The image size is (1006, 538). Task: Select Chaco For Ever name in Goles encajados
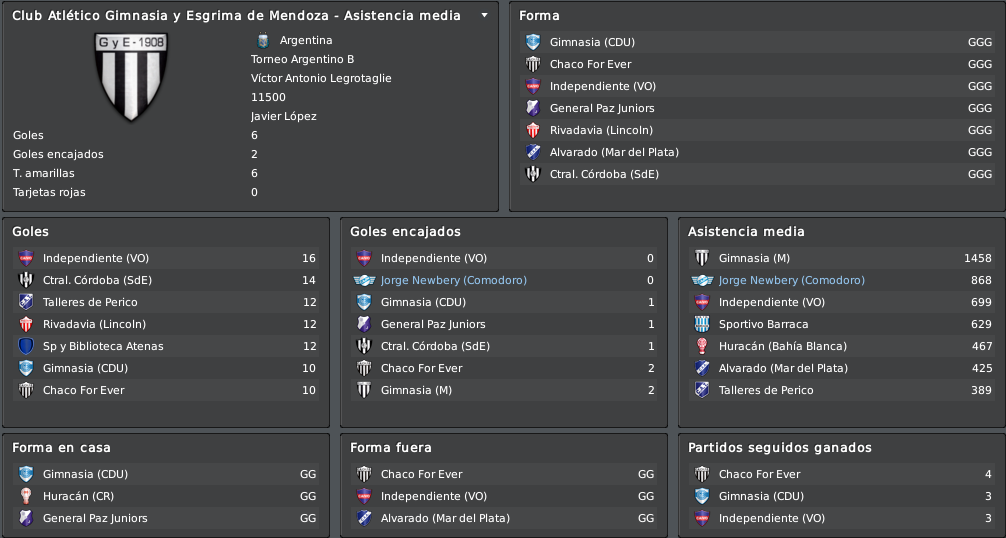click(x=422, y=368)
